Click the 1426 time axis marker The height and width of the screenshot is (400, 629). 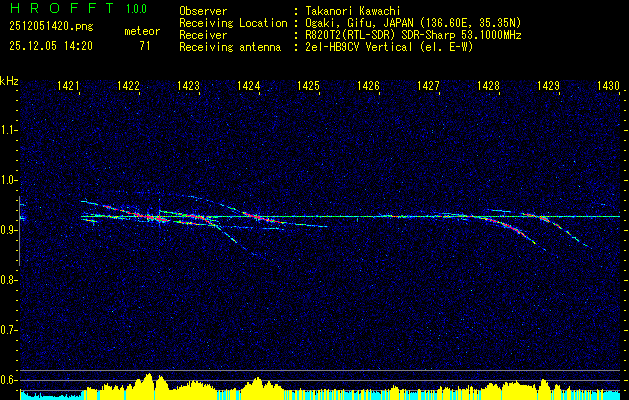[368, 85]
